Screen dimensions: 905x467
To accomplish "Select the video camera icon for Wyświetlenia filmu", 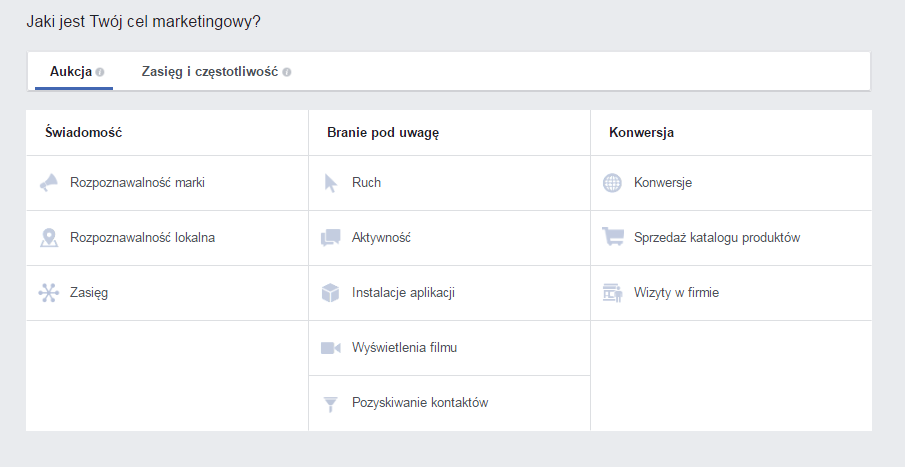I will pos(331,348).
